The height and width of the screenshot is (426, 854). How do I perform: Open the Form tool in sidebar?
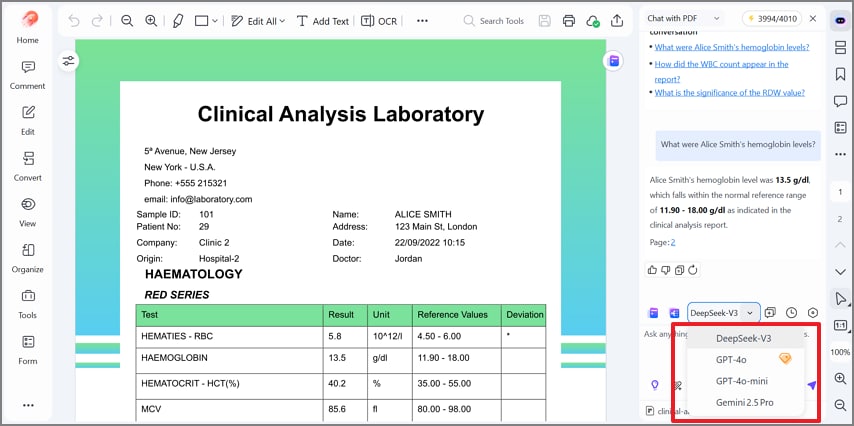28,349
